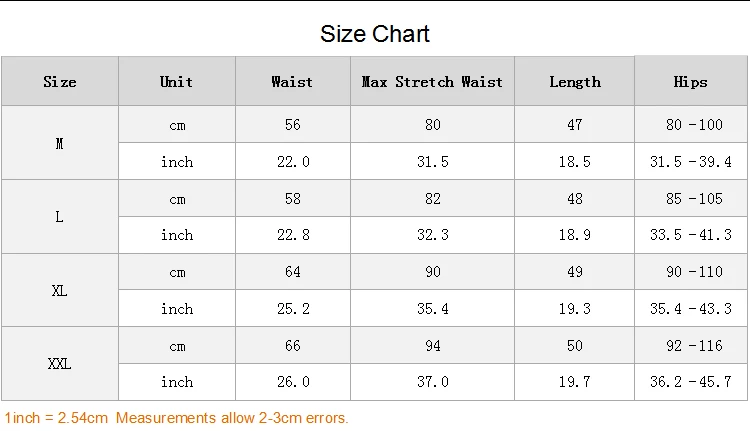Click the L size row label

(60, 217)
